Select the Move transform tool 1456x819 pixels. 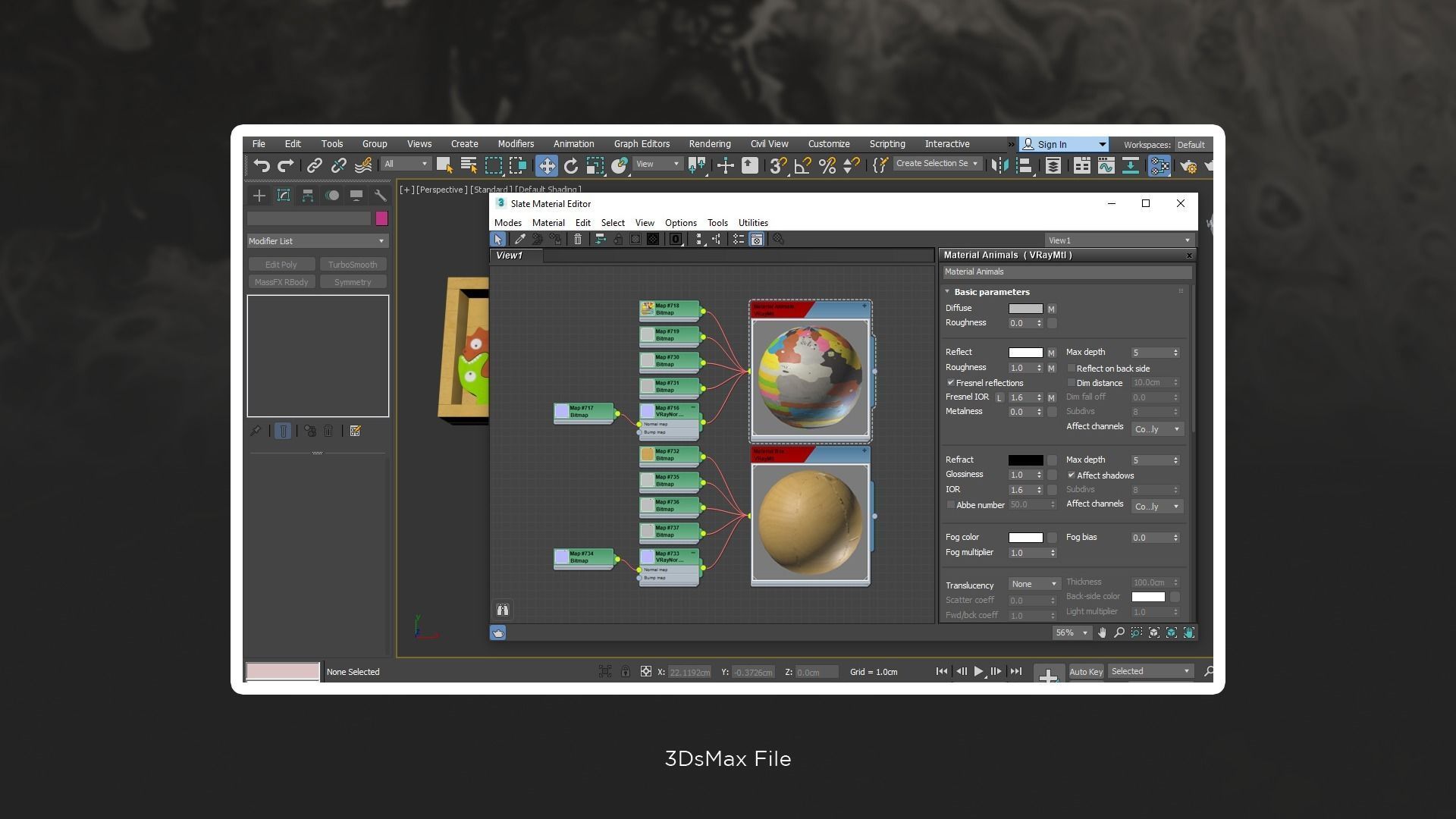[546, 165]
